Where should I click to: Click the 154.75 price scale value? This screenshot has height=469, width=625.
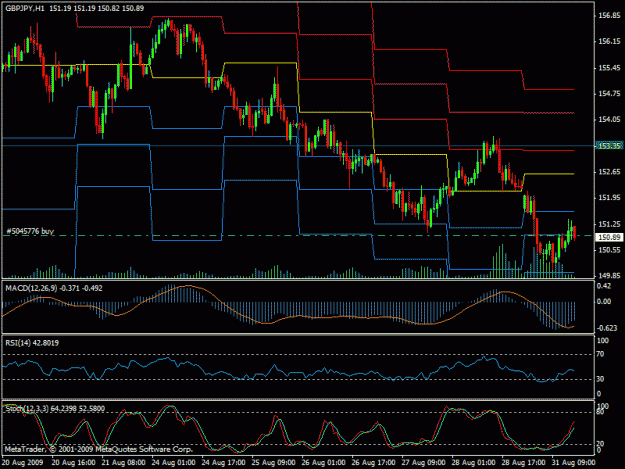tap(609, 94)
